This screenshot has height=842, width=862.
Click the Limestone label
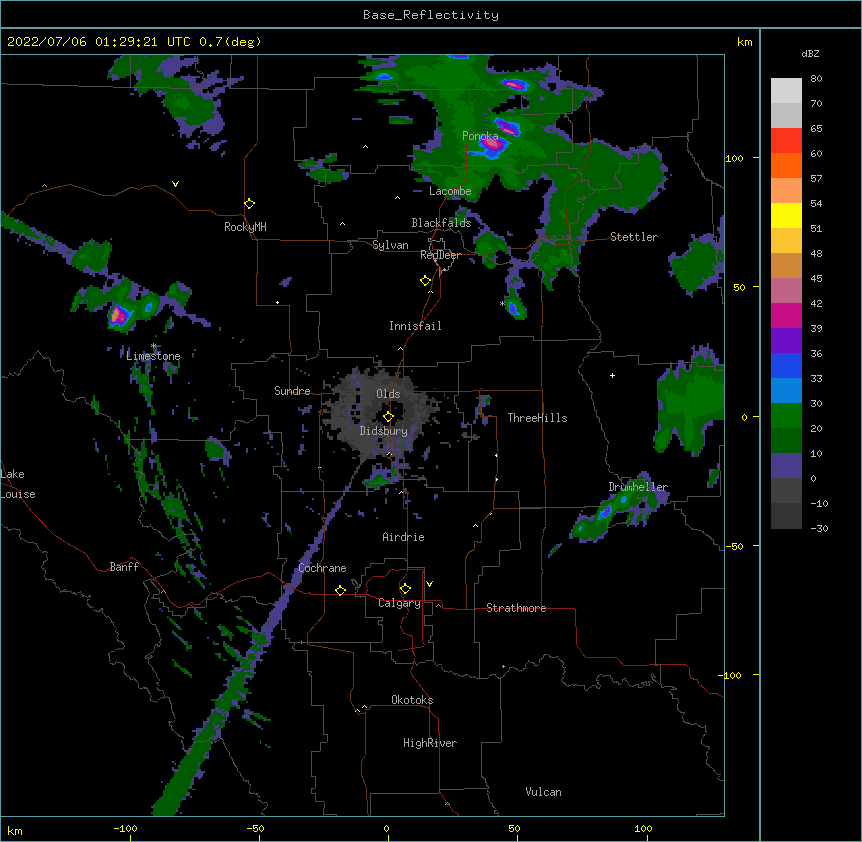coord(153,356)
